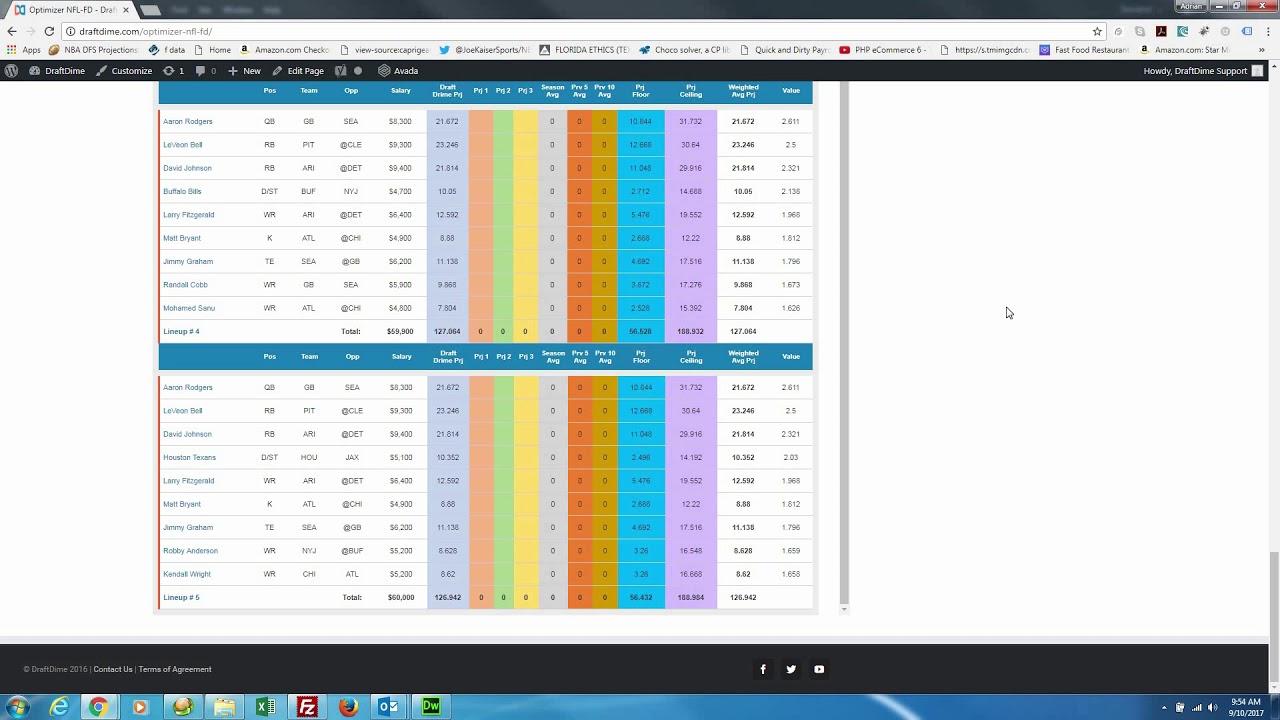Open the PHP eCommerce bookmark

(883, 50)
